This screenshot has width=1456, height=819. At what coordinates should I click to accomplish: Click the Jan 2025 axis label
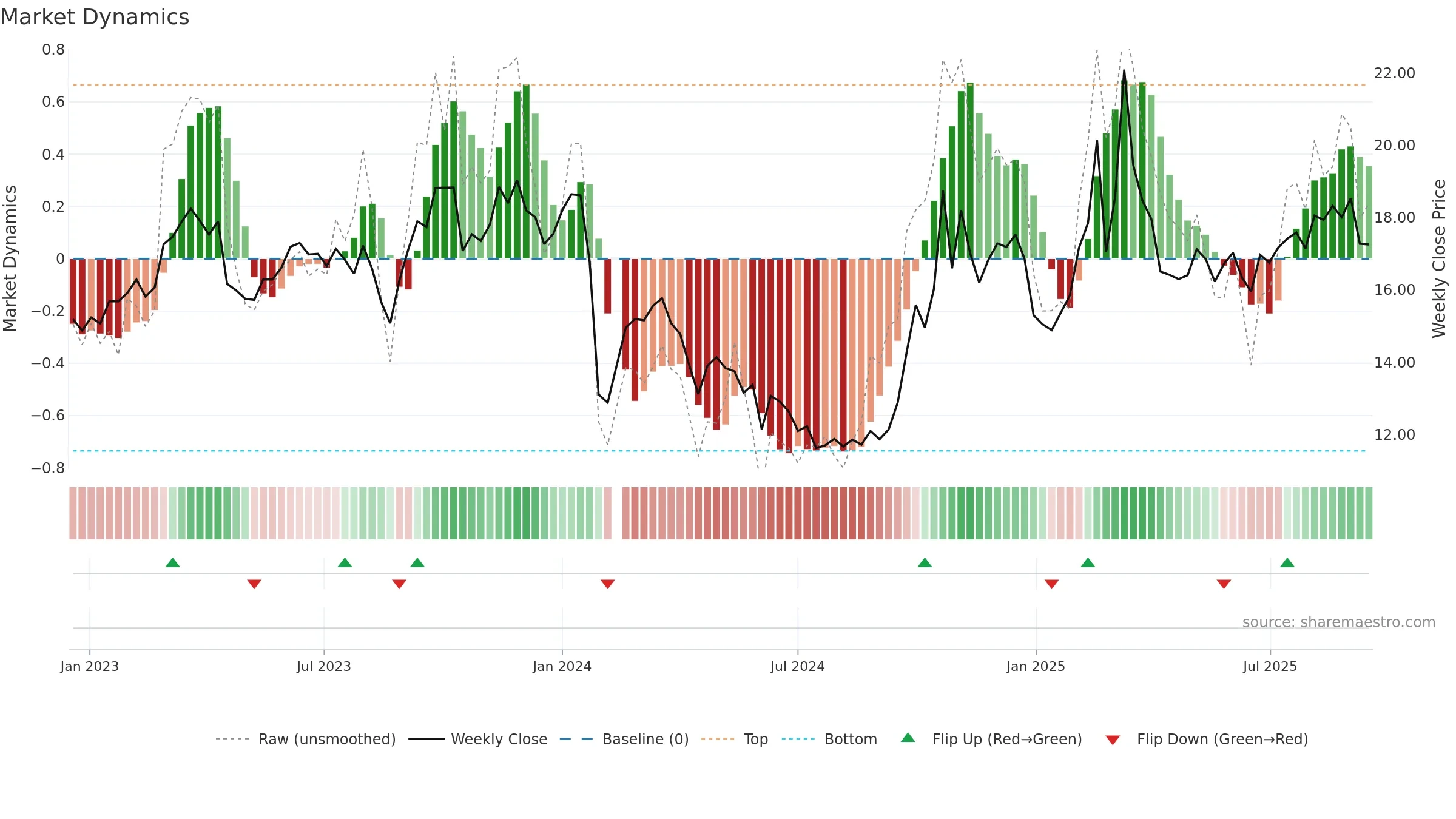[x=1036, y=666]
